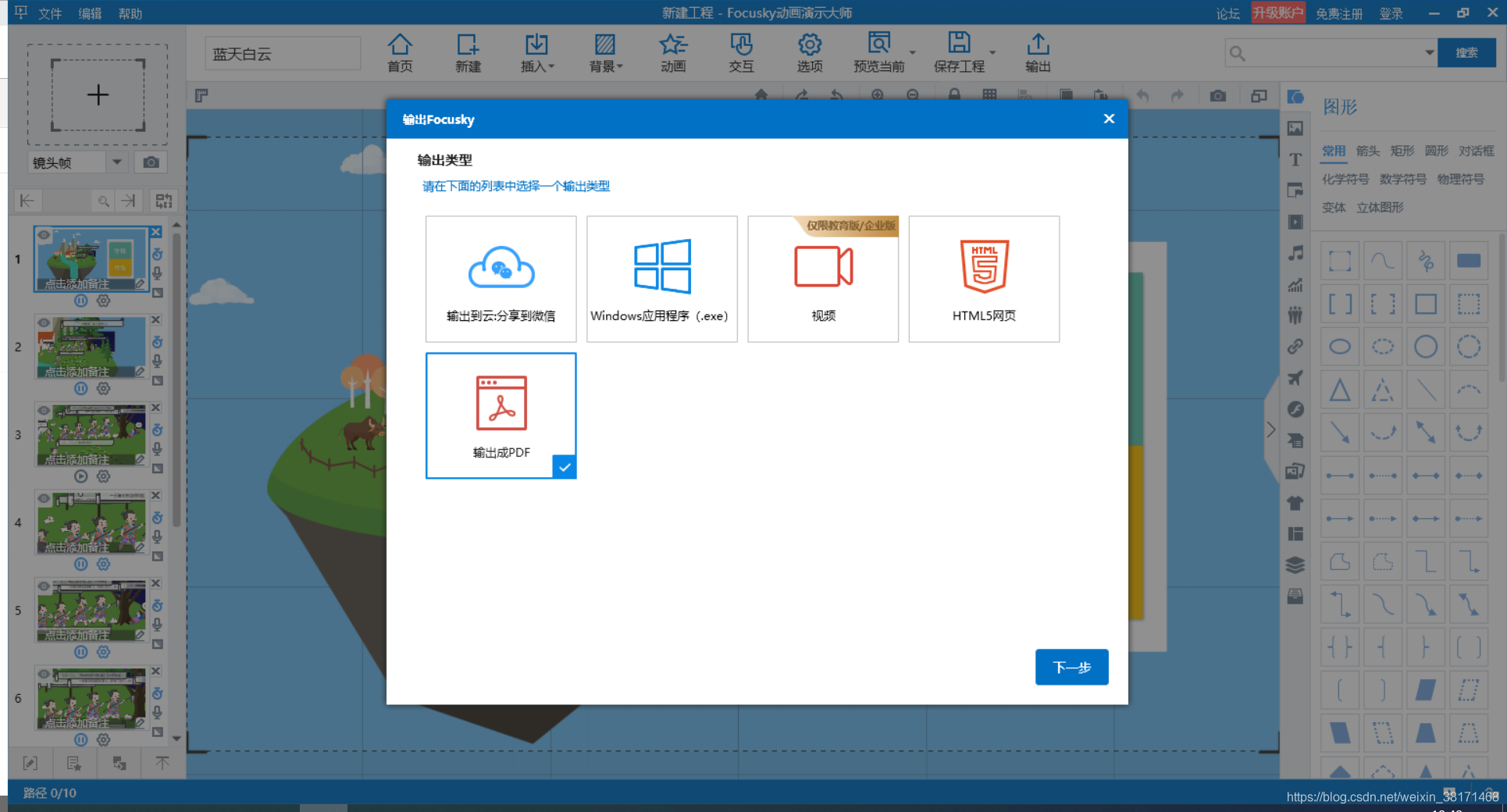
Task: Select the cloud WeChat share output option
Action: click(501, 279)
